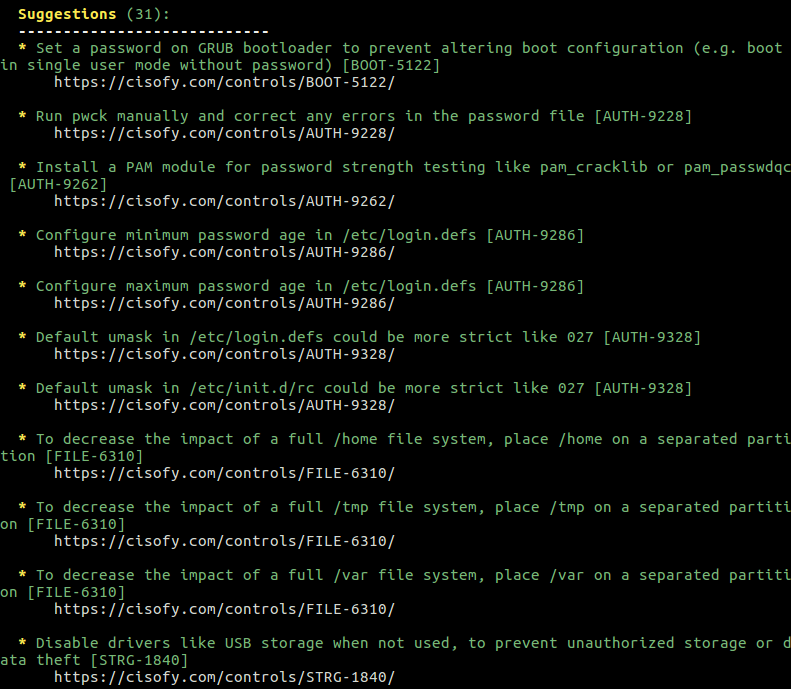Open the AUTH-9262 controls URL

coord(224,201)
